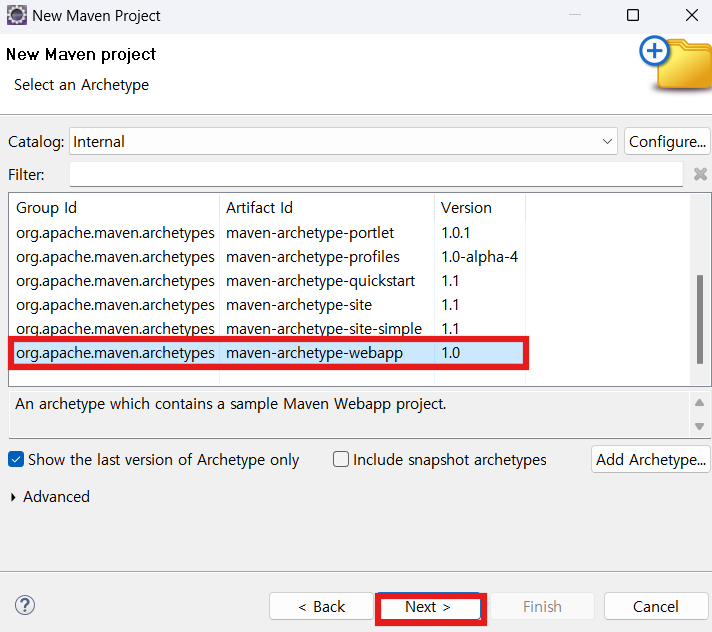Select the maven-archetype-site row
This screenshot has height=632, width=712.
point(268,305)
